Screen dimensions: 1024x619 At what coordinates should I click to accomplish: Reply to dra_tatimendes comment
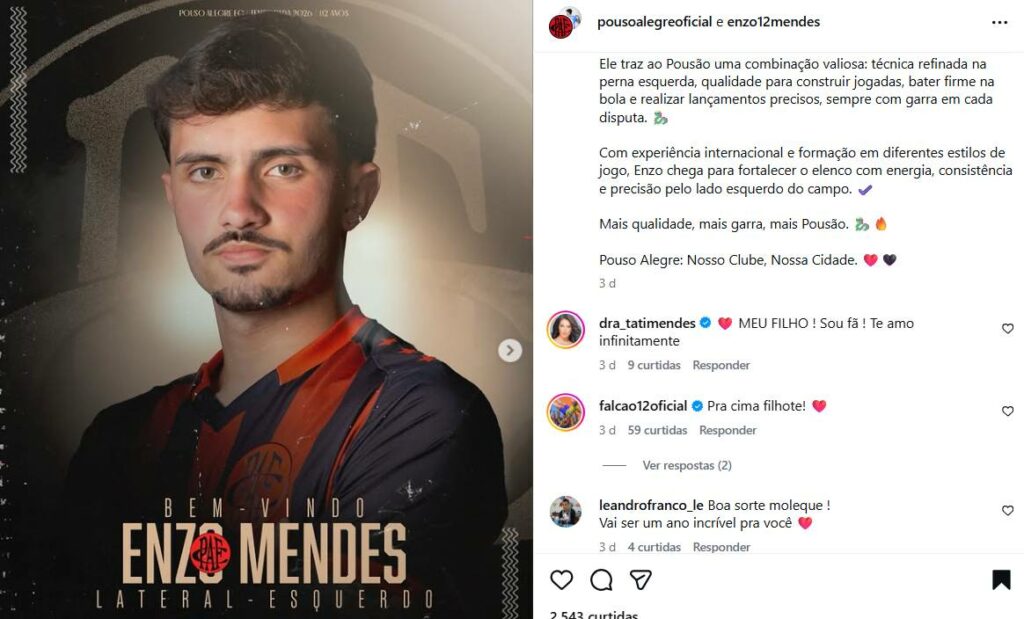(x=721, y=365)
